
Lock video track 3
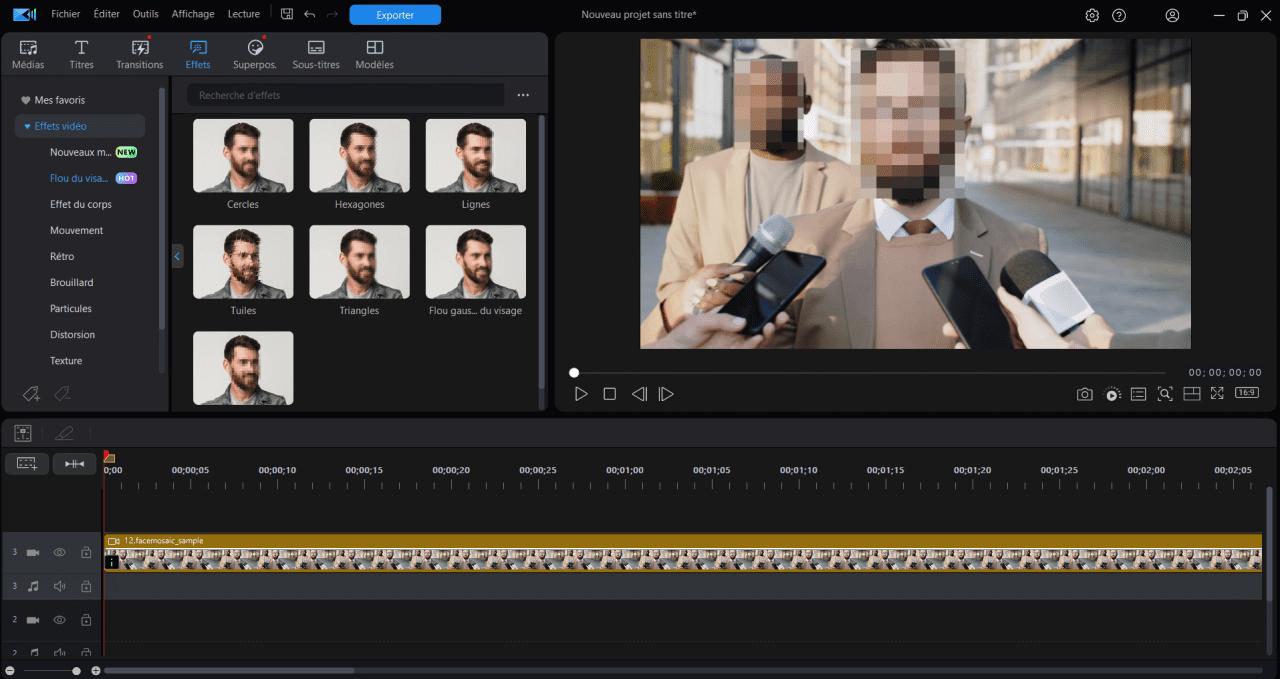[x=86, y=552]
